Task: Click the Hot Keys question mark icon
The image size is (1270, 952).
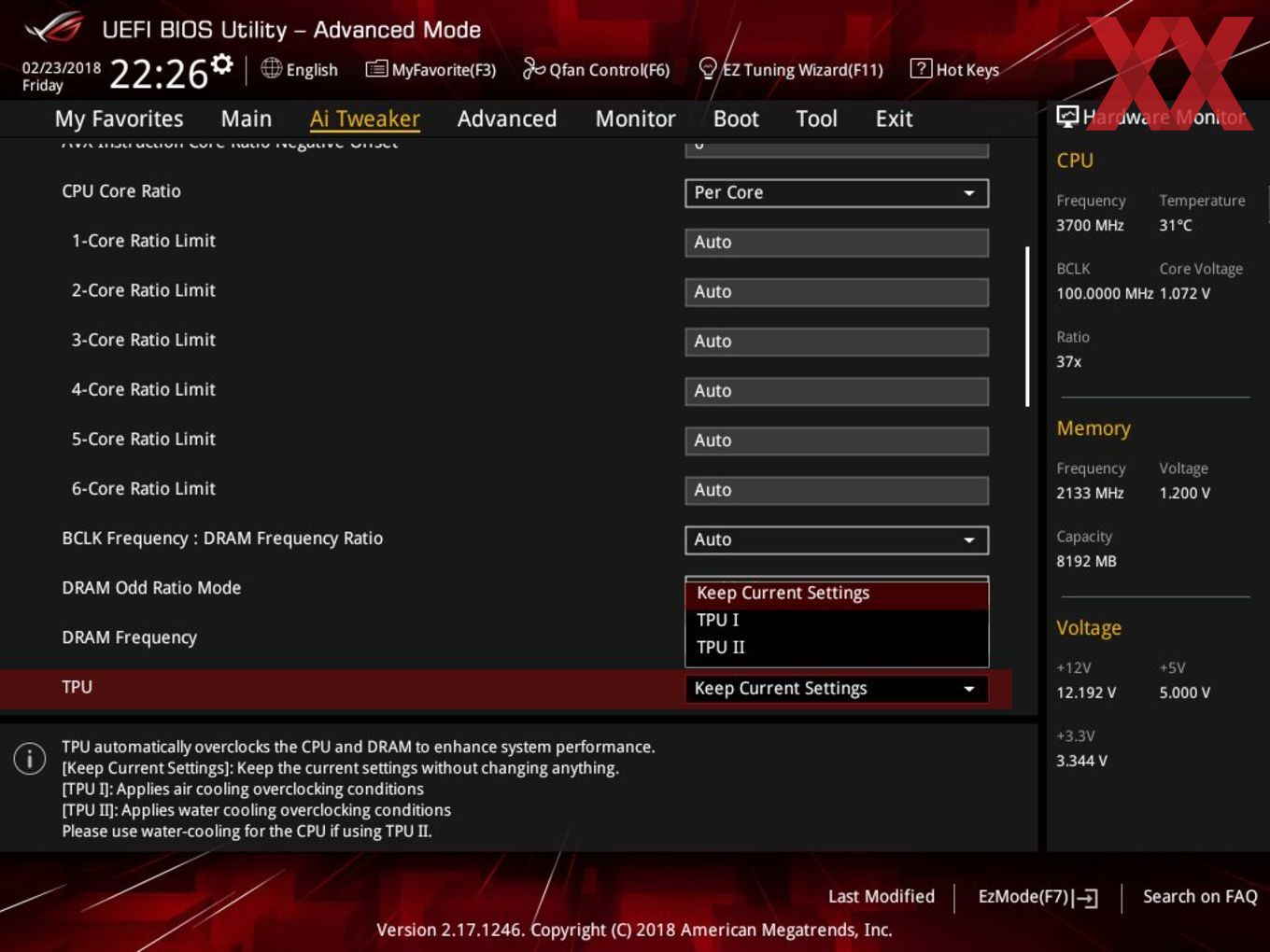Action: [921, 68]
